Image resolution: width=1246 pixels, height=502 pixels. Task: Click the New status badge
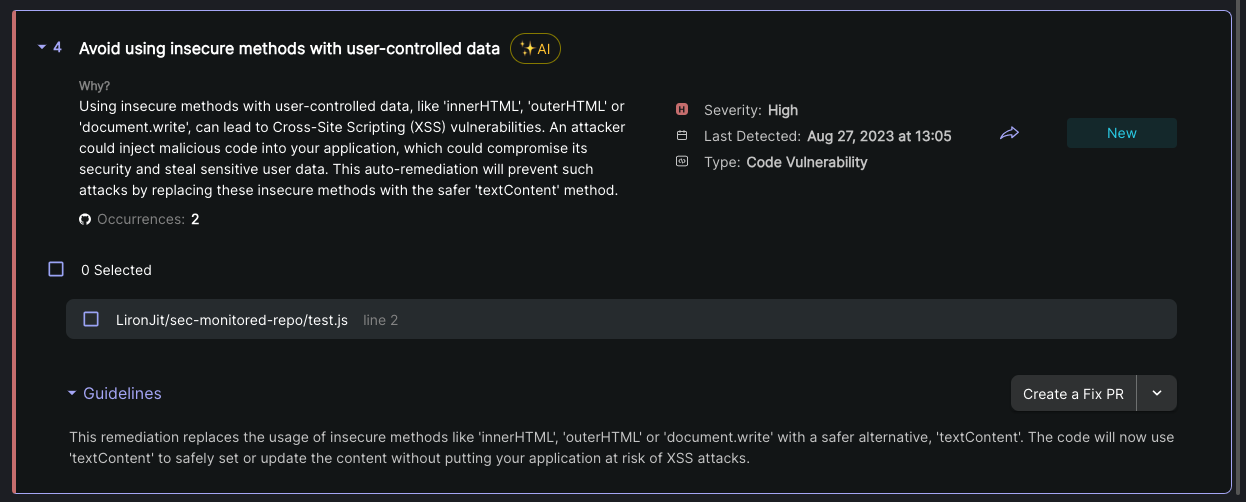pyautogui.click(x=1121, y=133)
